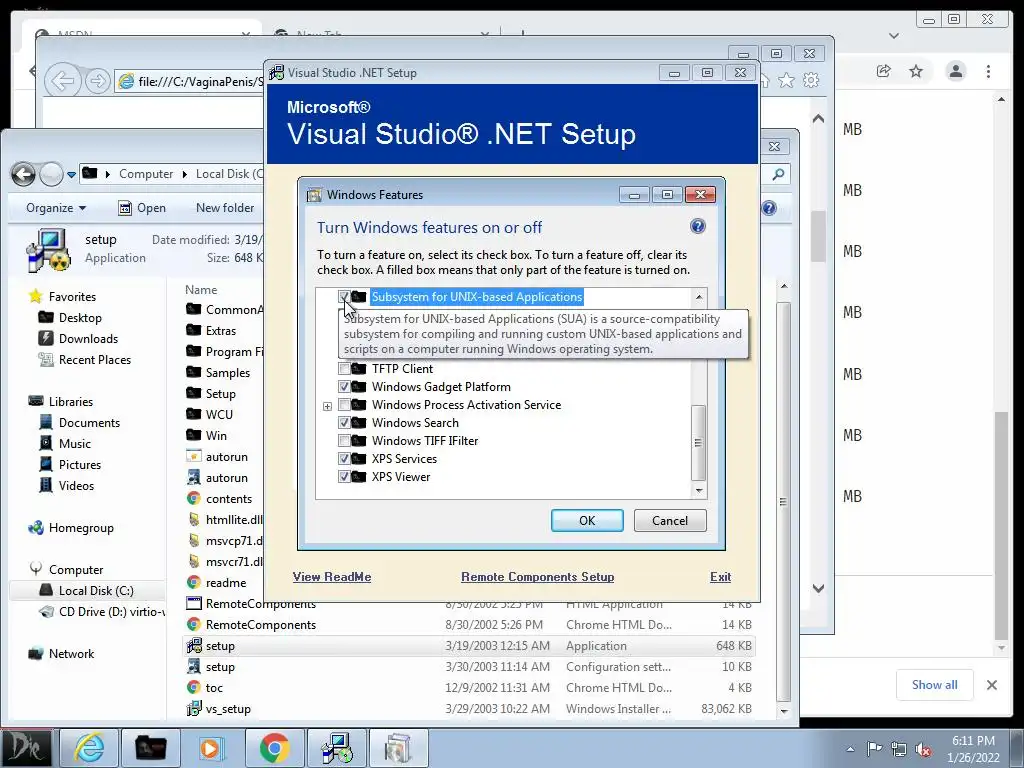Open the Chrome profile avatar menu
The image size is (1024, 768).
point(955,71)
